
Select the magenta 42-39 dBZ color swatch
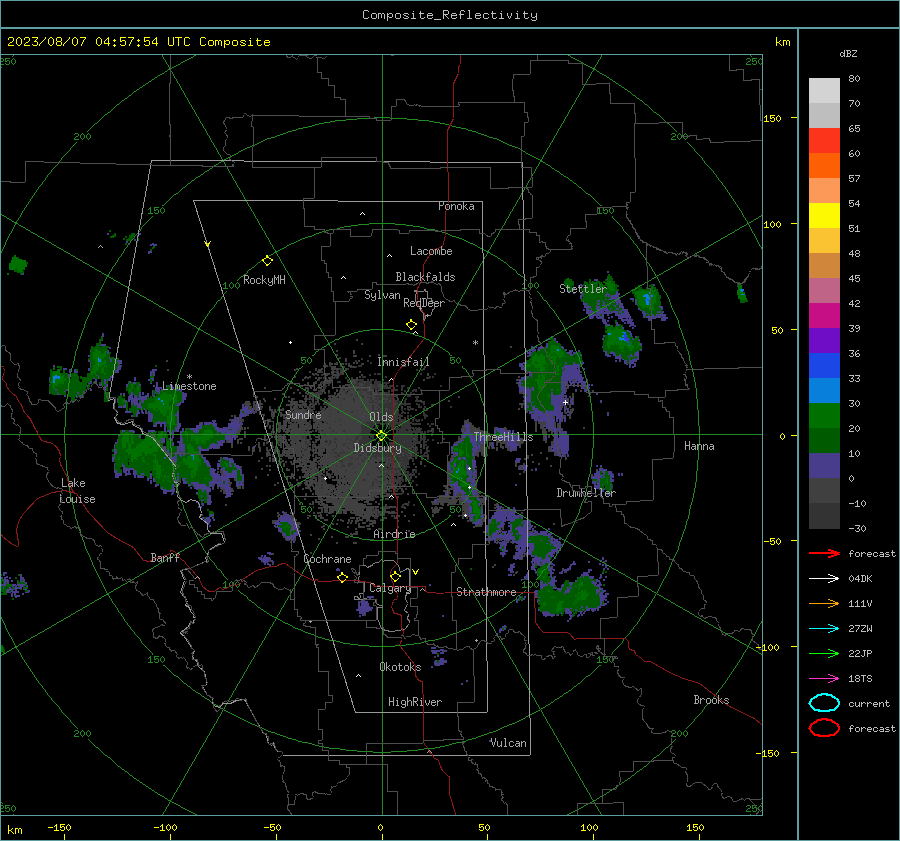click(824, 316)
